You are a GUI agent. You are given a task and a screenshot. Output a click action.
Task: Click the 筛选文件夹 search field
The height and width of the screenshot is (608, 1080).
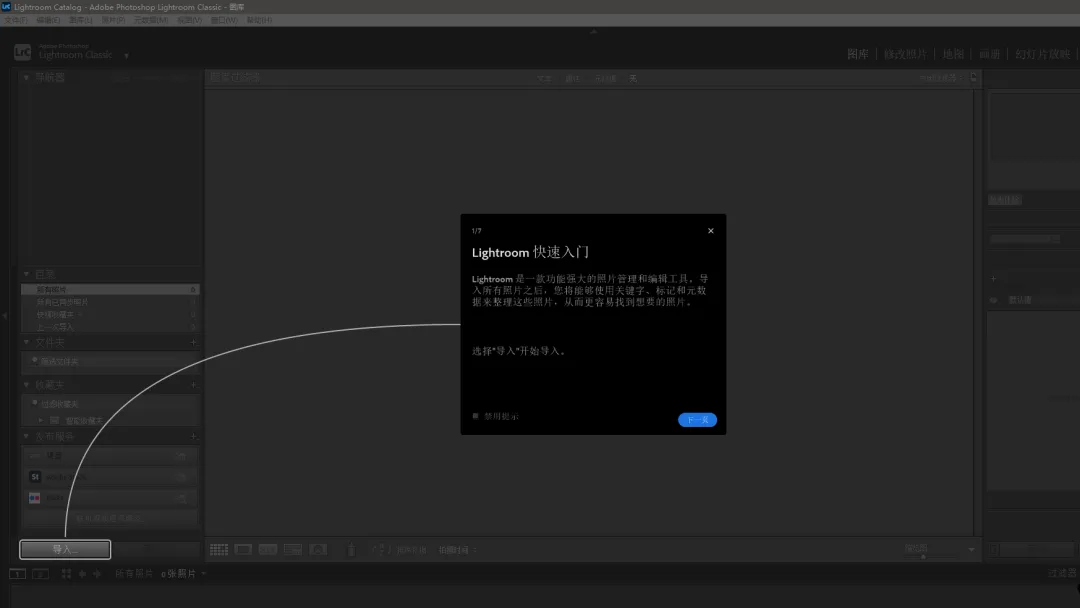112,361
